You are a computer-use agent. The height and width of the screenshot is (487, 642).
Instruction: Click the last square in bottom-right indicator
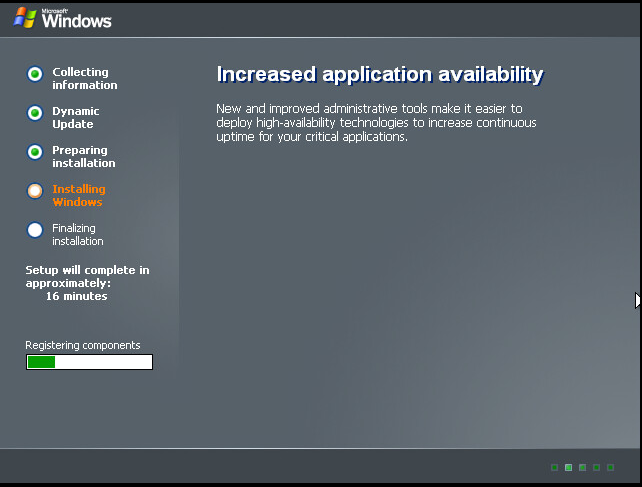click(611, 467)
